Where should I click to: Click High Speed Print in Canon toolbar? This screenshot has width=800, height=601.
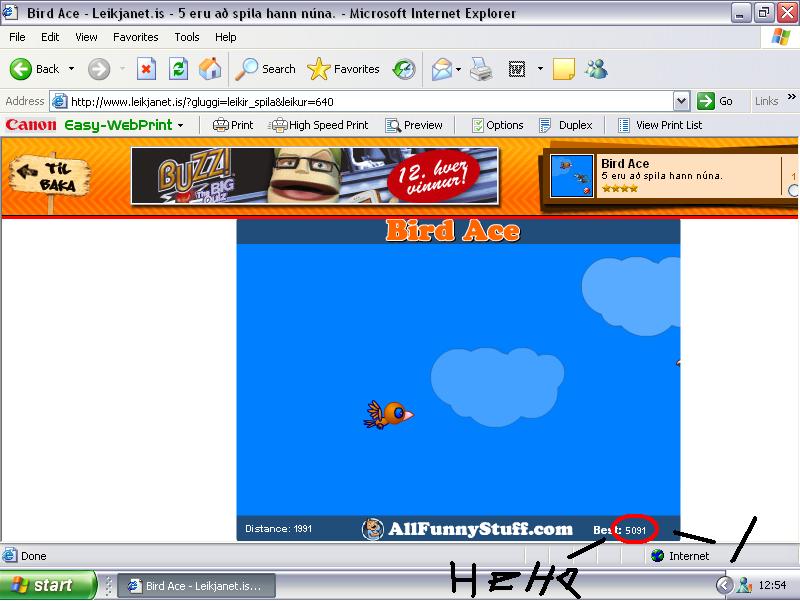319,125
